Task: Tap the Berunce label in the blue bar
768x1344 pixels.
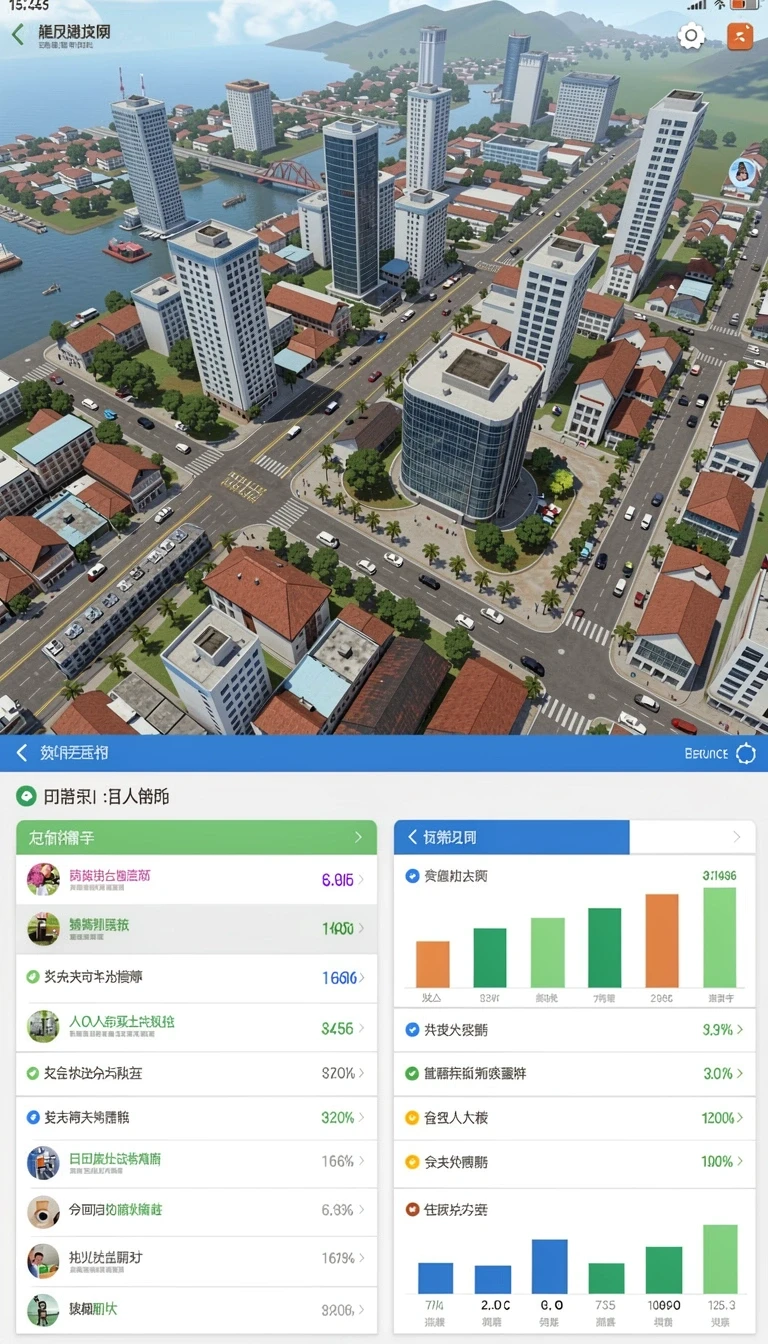Action: pyautogui.click(x=706, y=754)
